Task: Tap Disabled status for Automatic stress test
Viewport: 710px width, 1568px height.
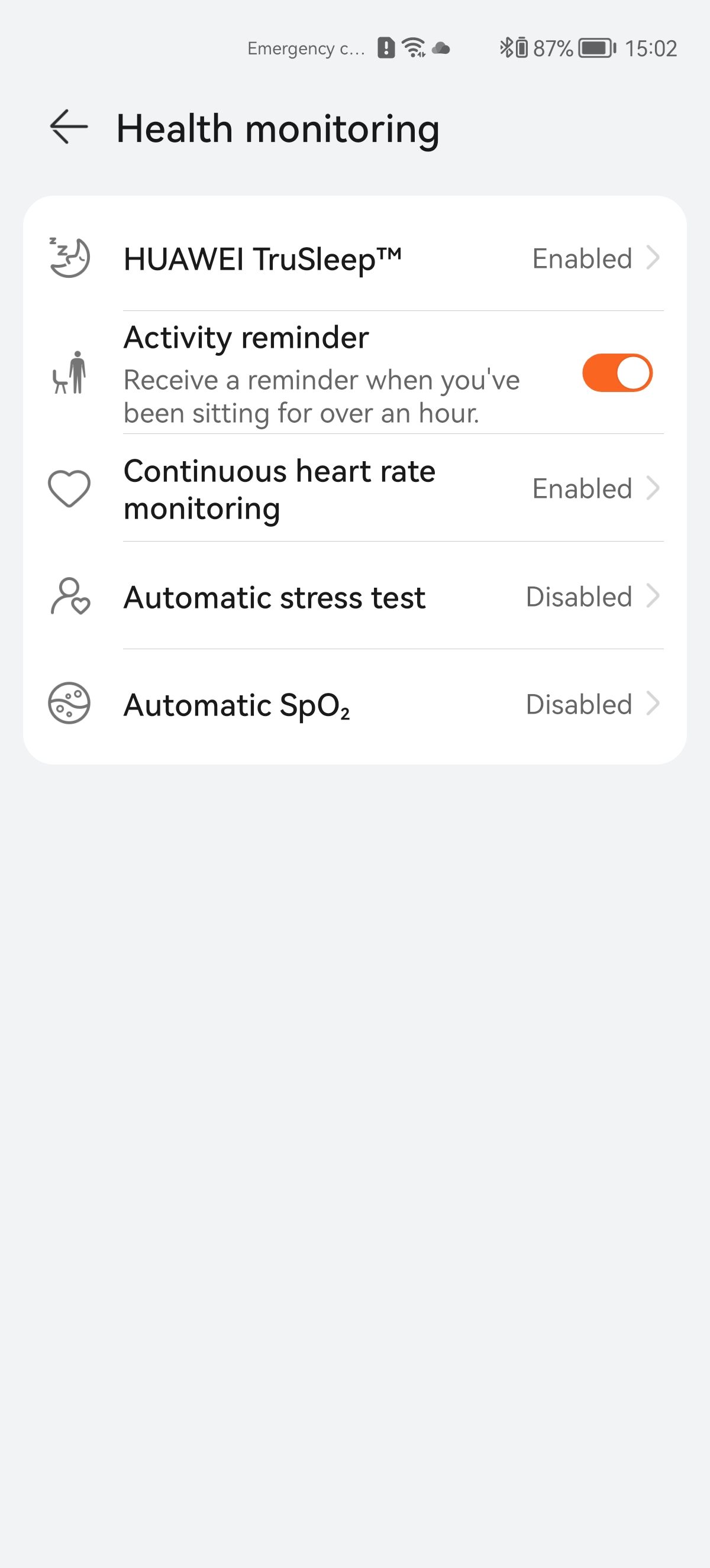Action: tap(579, 597)
